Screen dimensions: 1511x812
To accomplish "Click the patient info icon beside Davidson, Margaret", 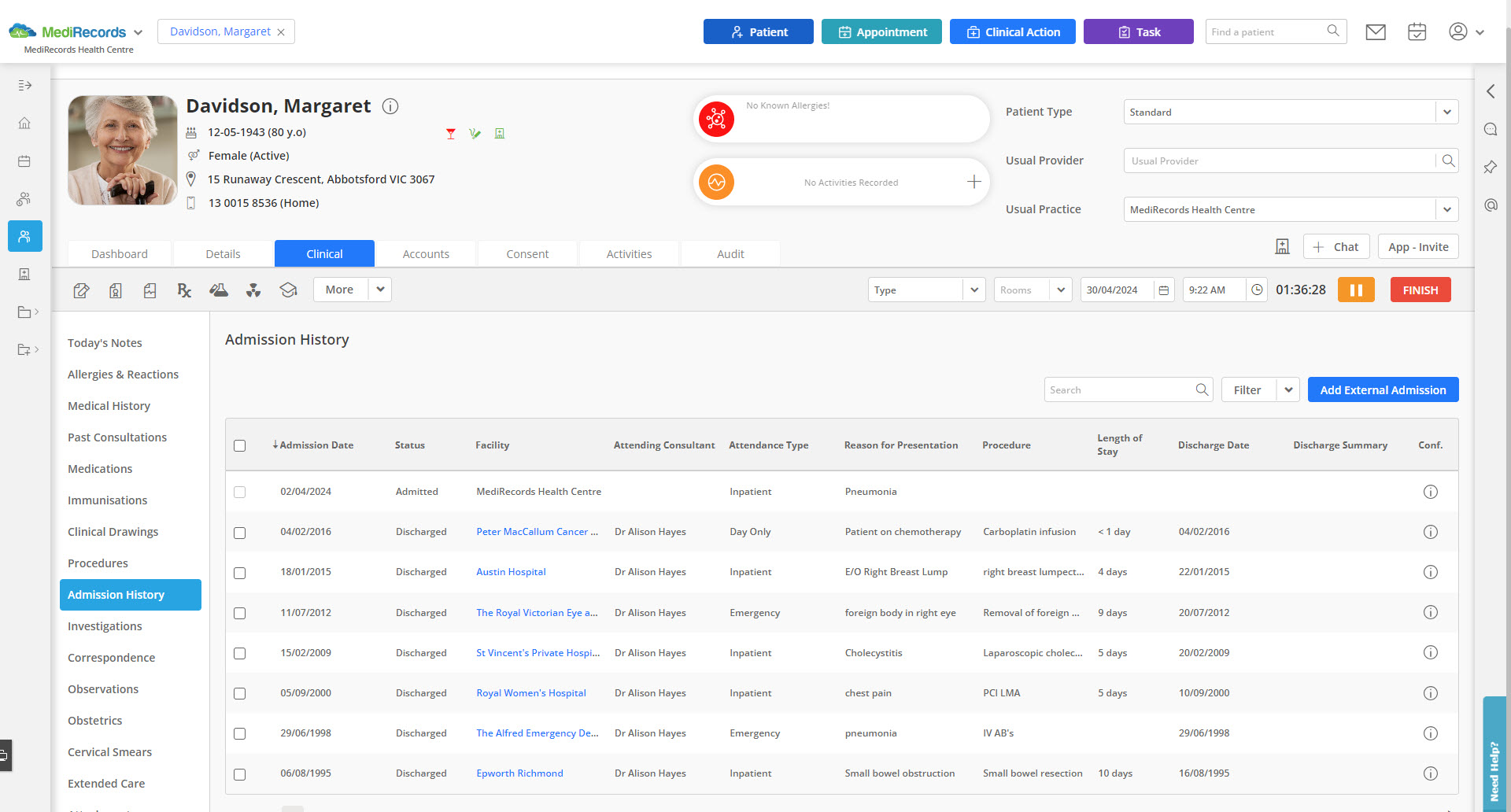I will [x=390, y=106].
